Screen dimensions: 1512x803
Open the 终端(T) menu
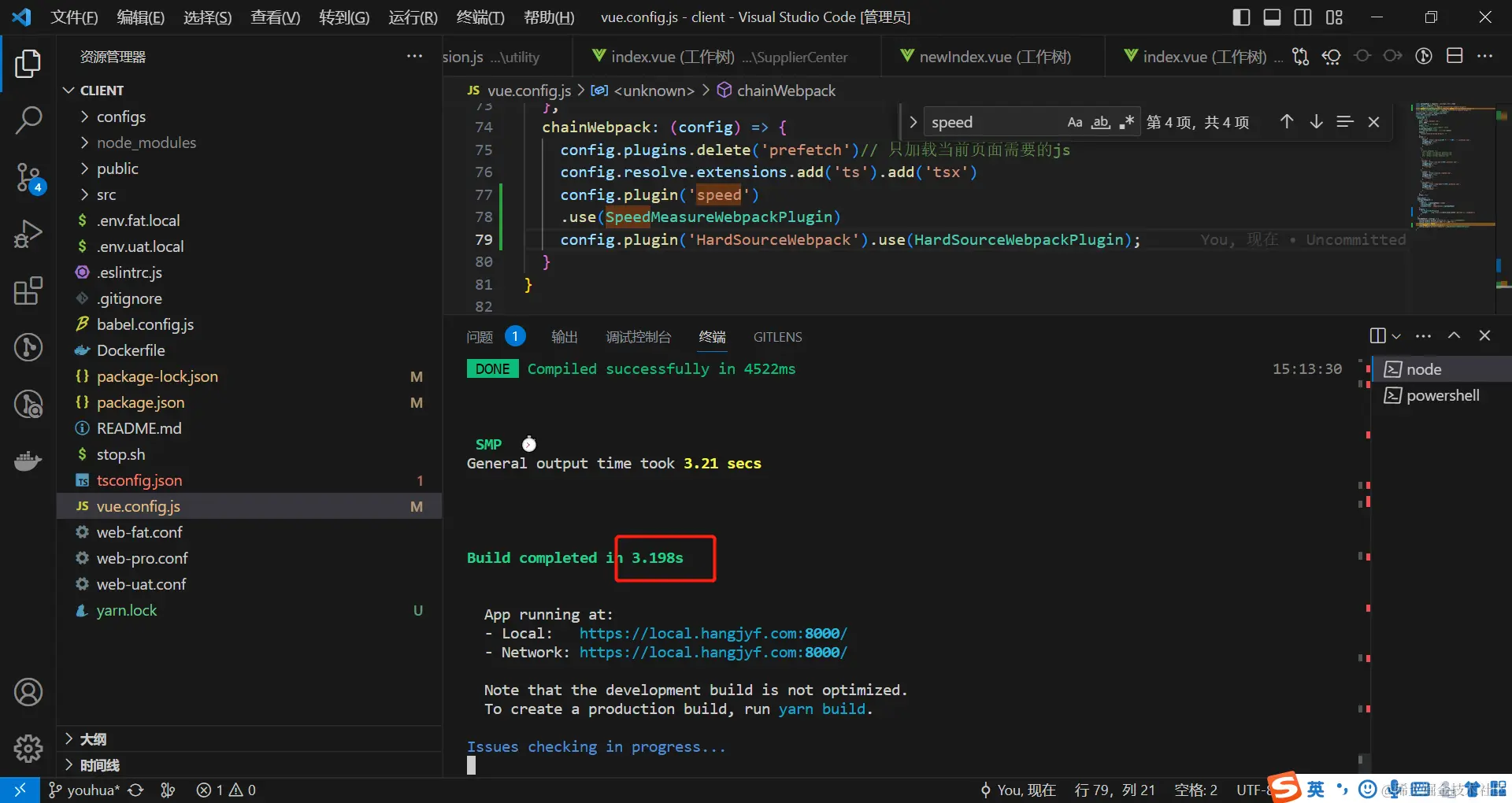pyautogui.click(x=480, y=17)
